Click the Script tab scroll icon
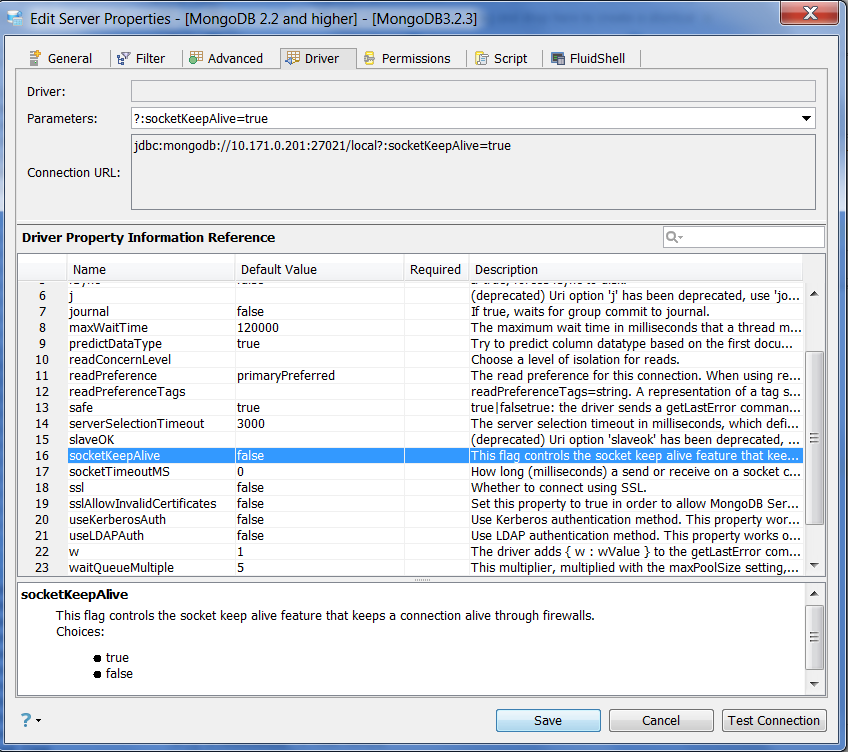848x752 pixels. pyautogui.click(x=481, y=58)
